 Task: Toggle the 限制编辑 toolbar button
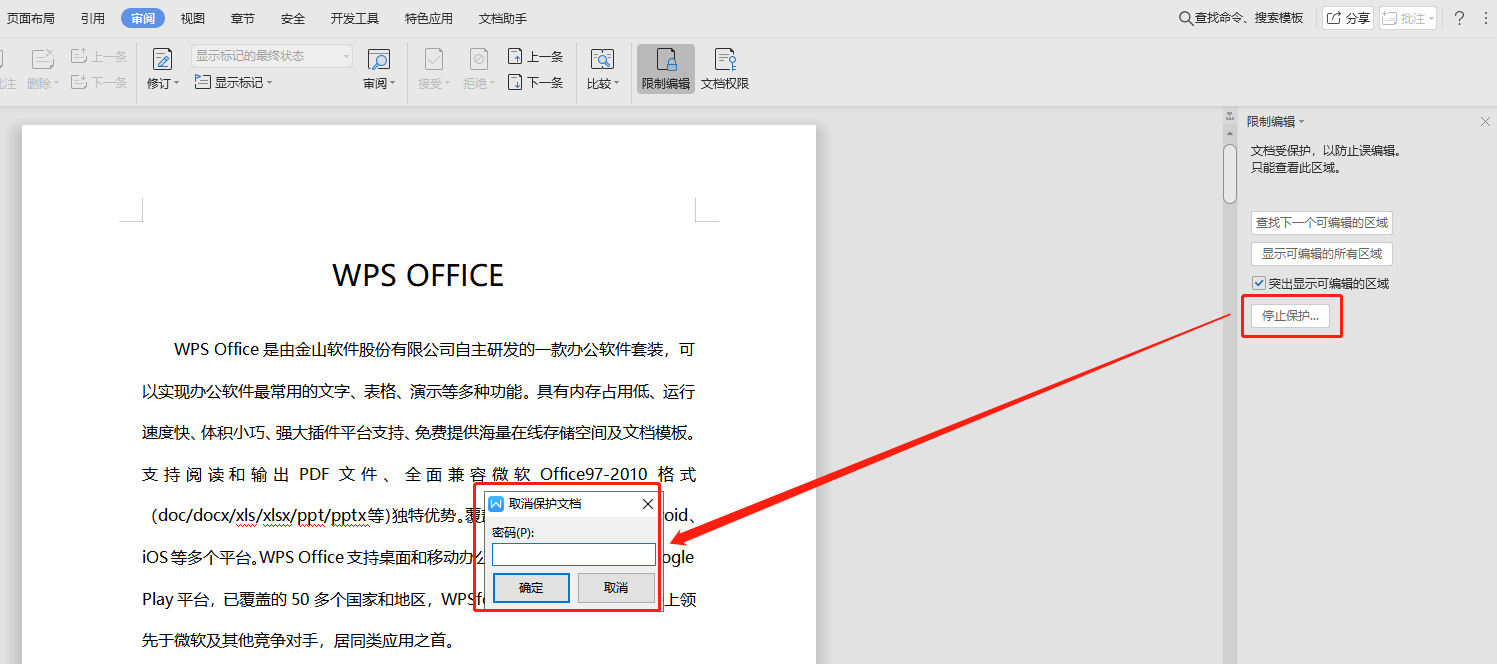click(x=666, y=69)
